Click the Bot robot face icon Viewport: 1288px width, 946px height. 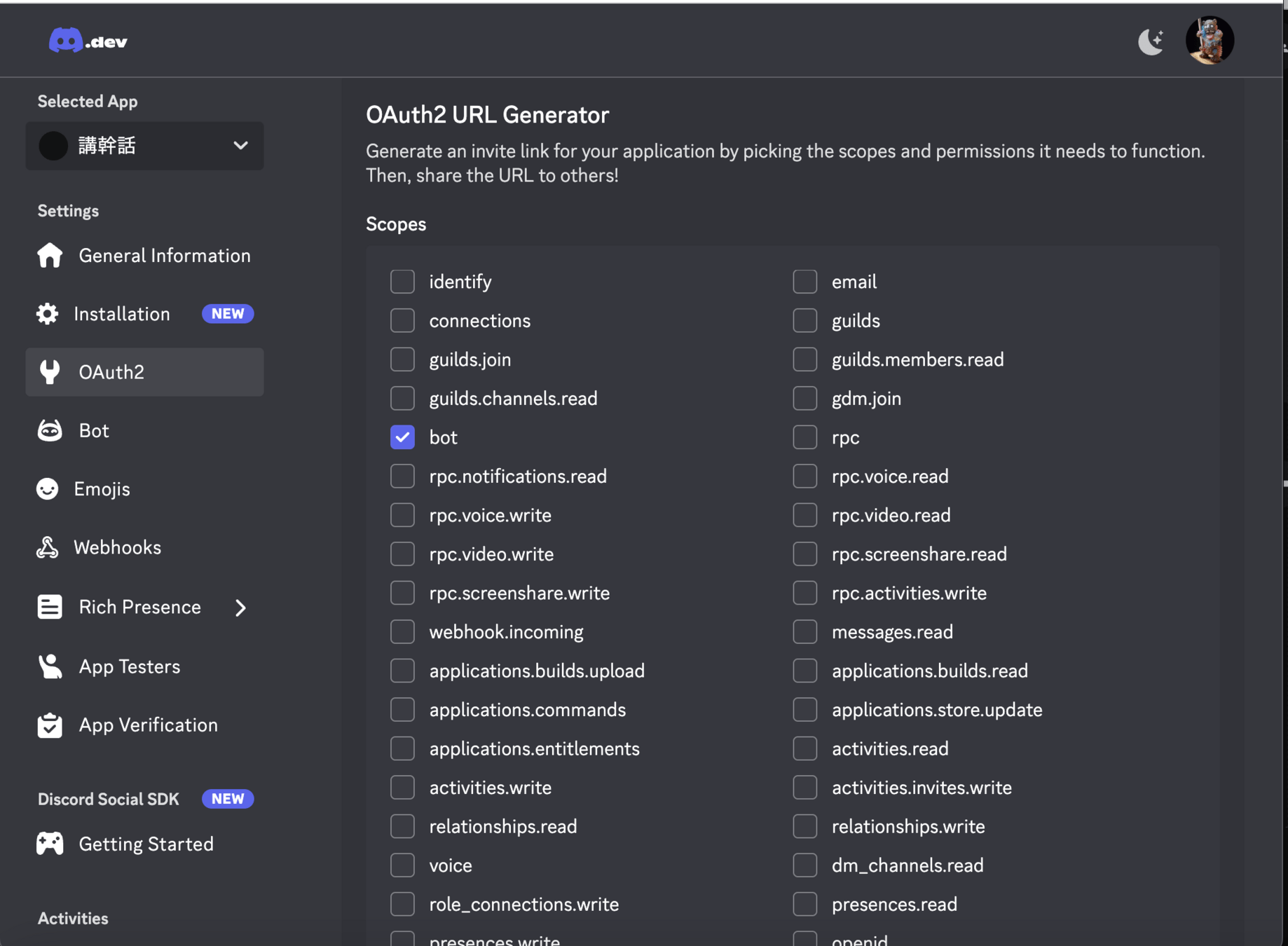pyautogui.click(x=50, y=430)
